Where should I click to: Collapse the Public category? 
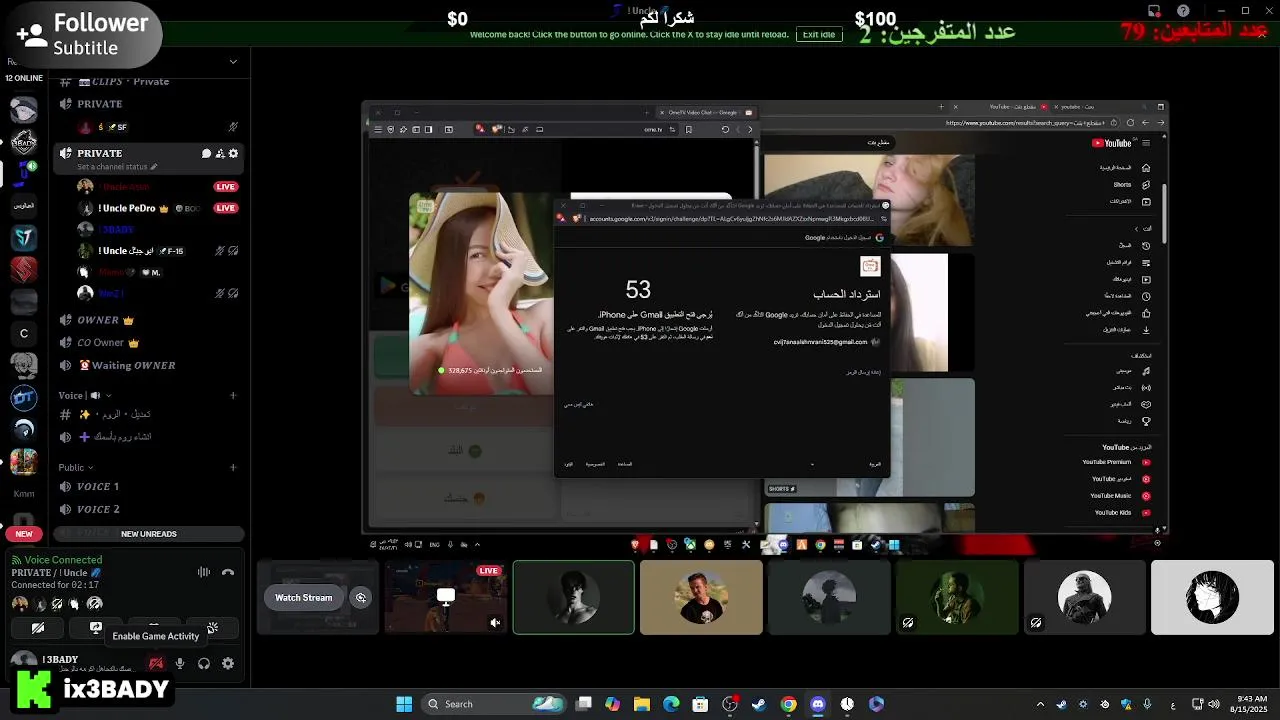pyautogui.click(x=75, y=467)
